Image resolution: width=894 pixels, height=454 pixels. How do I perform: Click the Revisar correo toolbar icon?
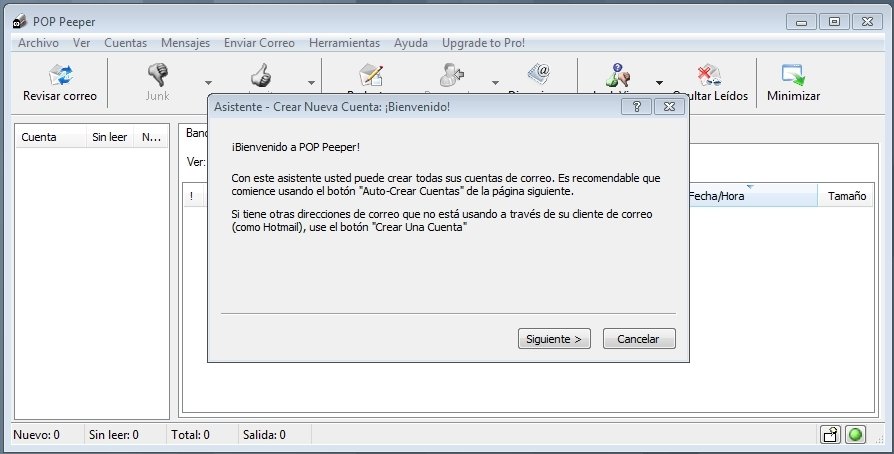coord(60,75)
